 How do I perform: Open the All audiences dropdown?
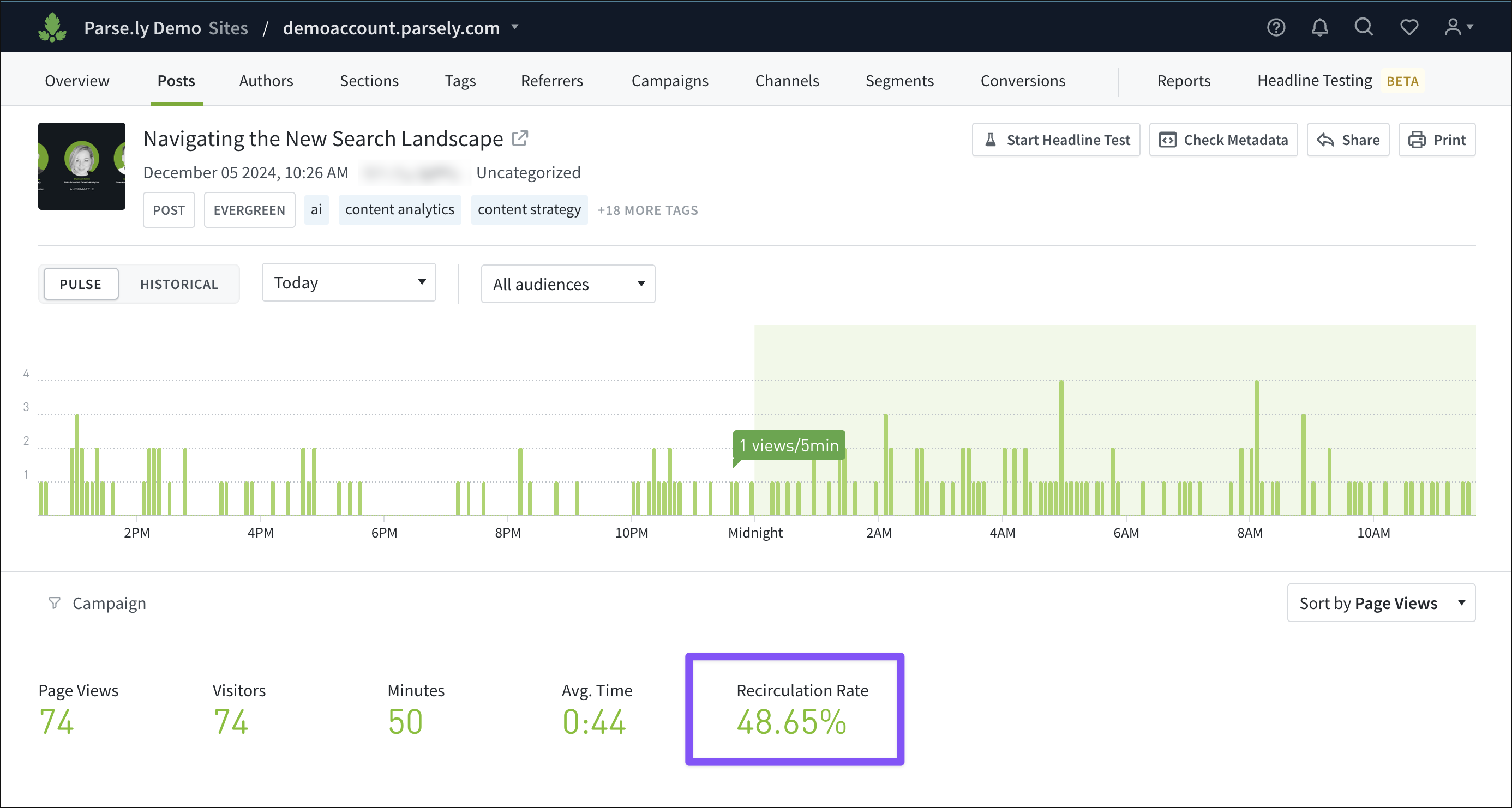(568, 284)
